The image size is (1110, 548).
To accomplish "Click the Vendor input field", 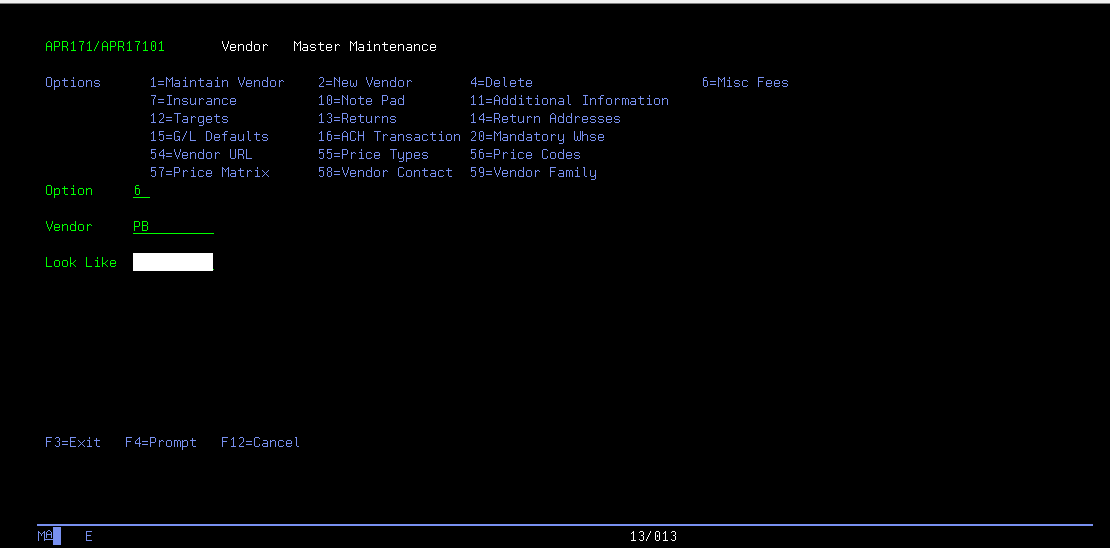I will pyautogui.click(x=173, y=227).
